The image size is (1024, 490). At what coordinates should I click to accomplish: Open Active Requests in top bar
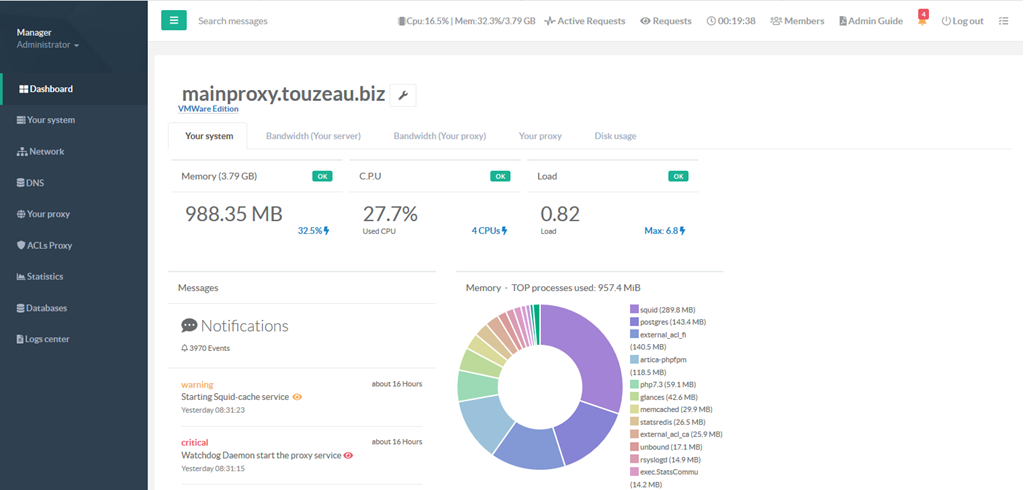click(585, 21)
